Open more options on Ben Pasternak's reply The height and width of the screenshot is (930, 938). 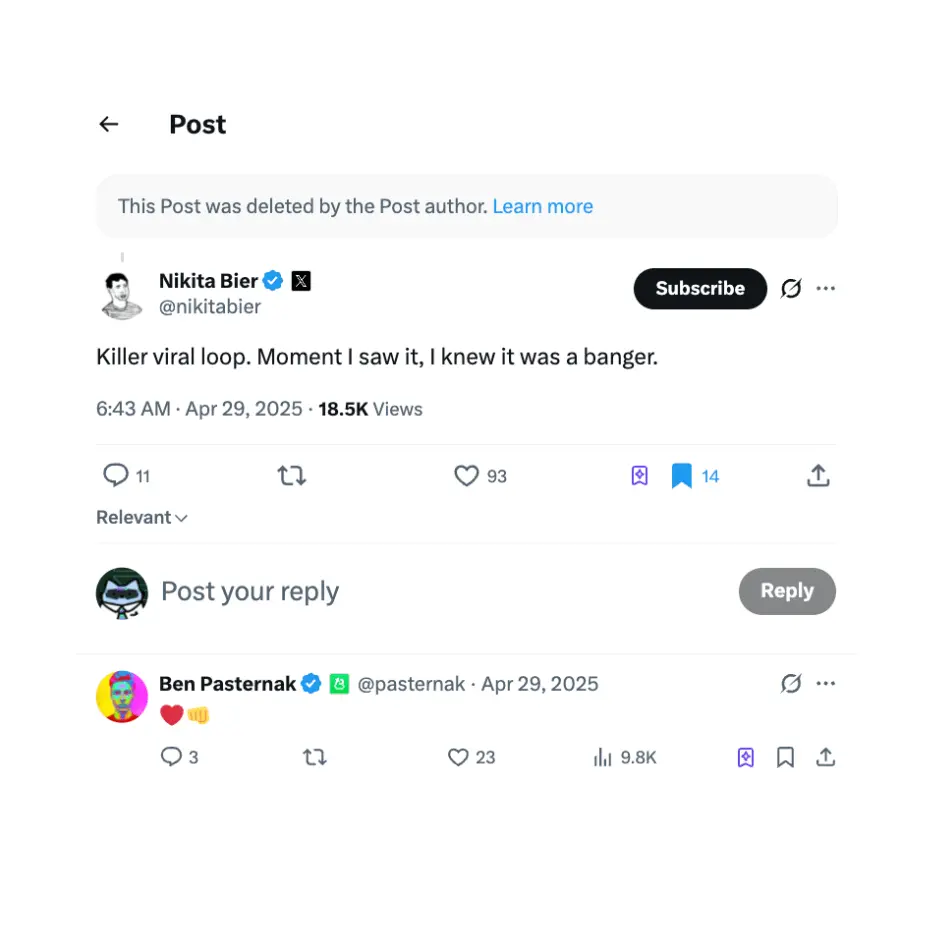click(x=826, y=683)
